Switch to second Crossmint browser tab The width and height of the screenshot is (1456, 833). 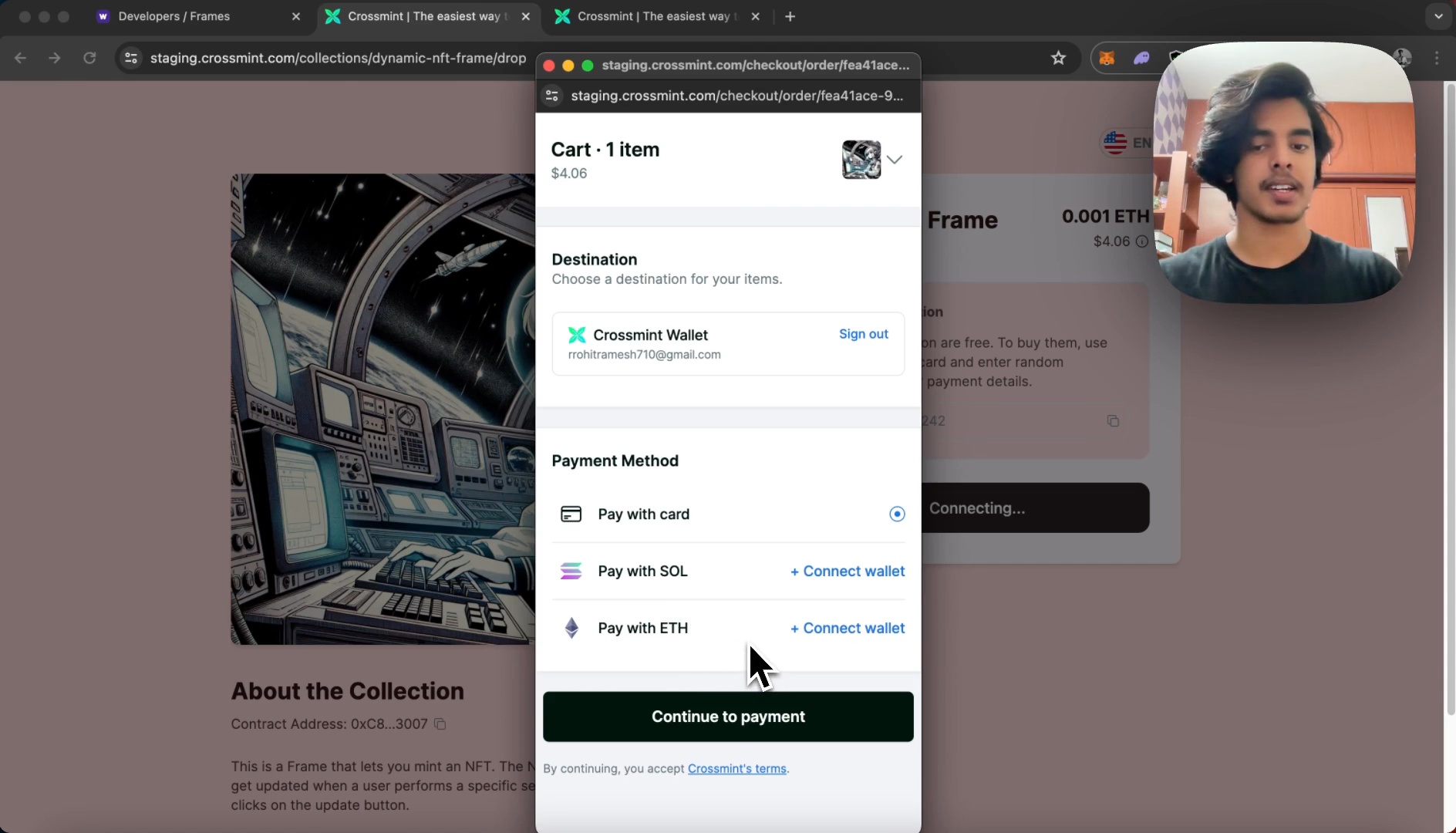point(427,16)
